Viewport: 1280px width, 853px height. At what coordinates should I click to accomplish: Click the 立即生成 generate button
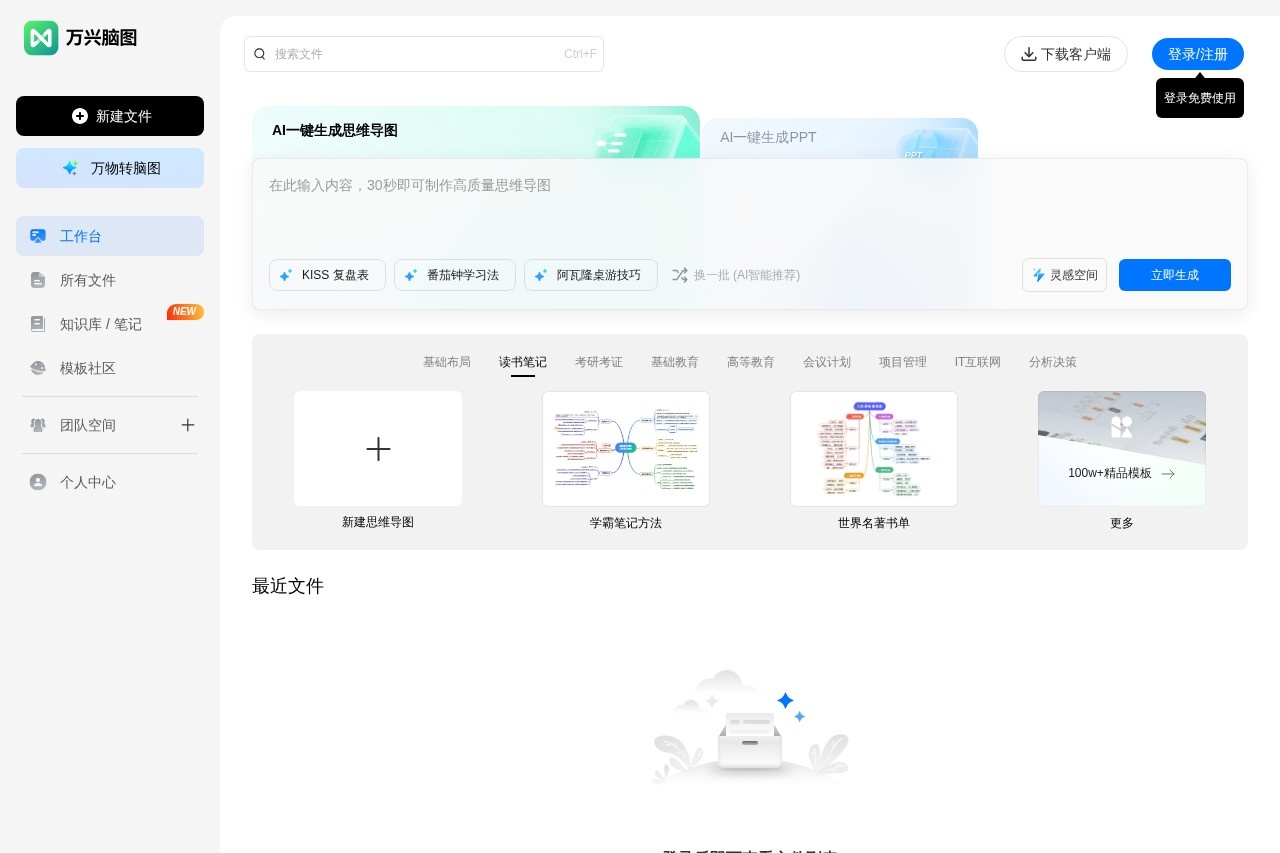tap(1174, 275)
